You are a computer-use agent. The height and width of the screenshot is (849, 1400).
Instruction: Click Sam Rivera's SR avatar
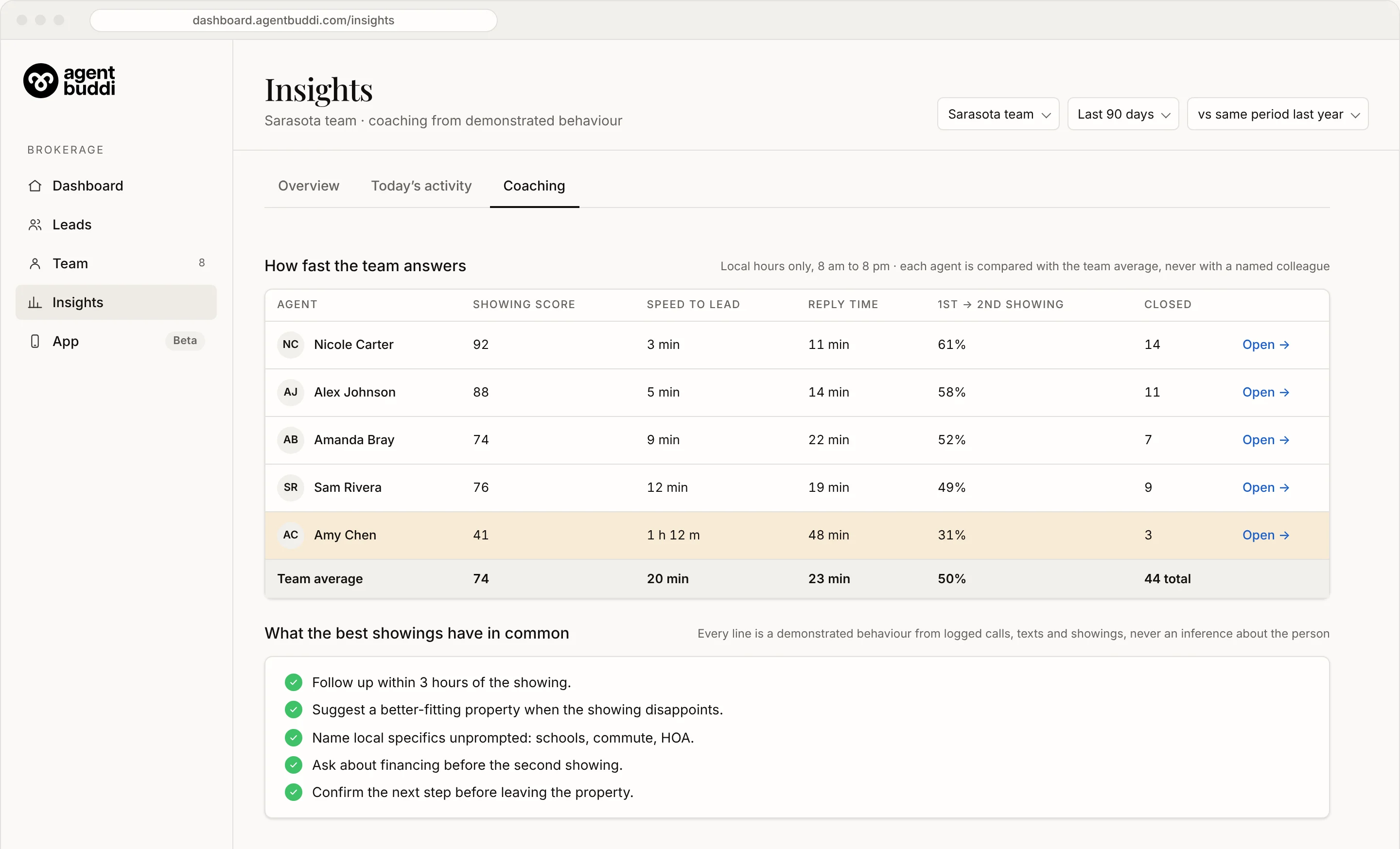290,487
